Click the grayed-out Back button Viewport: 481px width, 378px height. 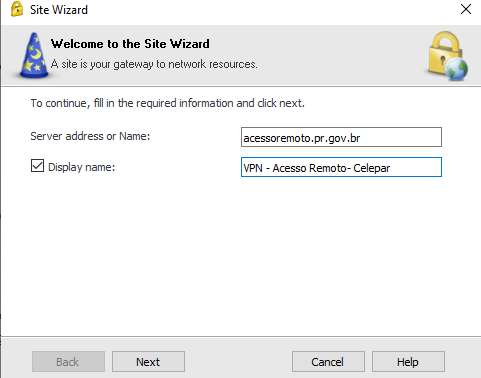point(68,362)
